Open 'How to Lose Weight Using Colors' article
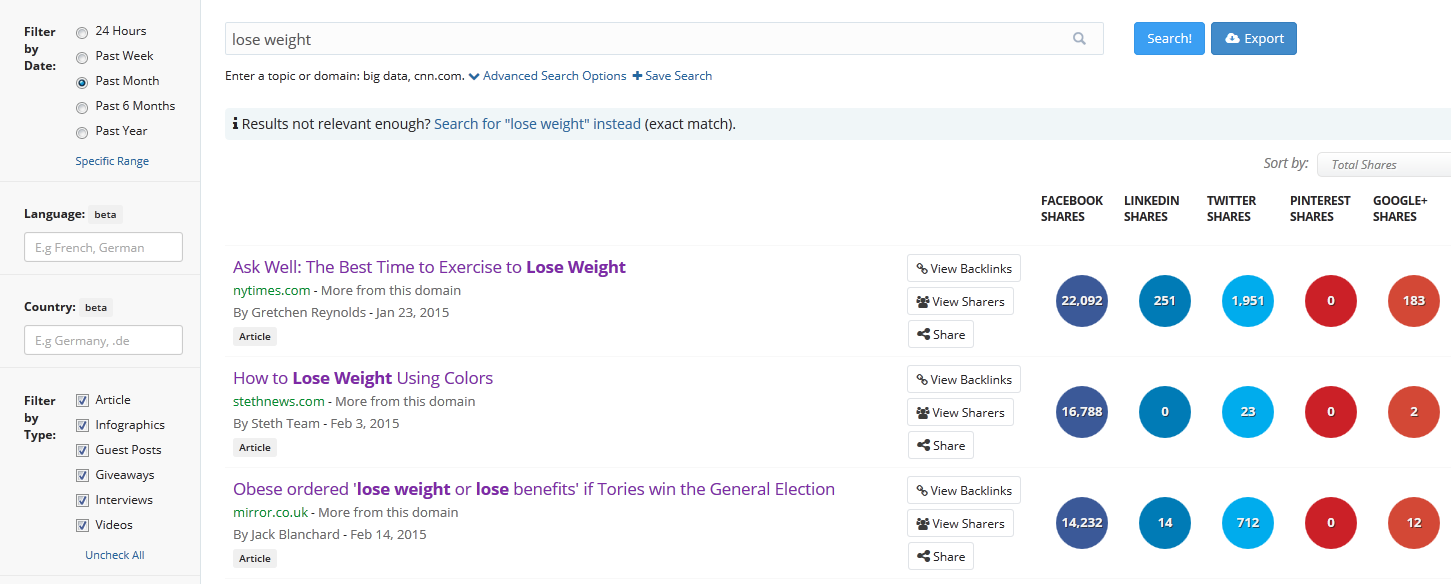 363,378
